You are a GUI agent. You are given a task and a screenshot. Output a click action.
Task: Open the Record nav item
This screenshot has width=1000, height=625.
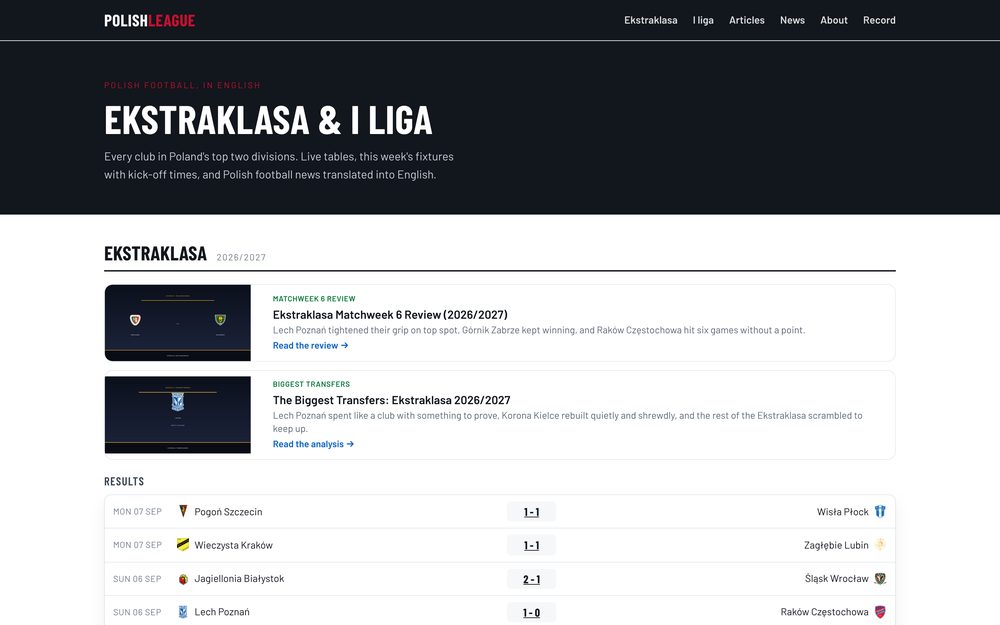(x=879, y=20)
